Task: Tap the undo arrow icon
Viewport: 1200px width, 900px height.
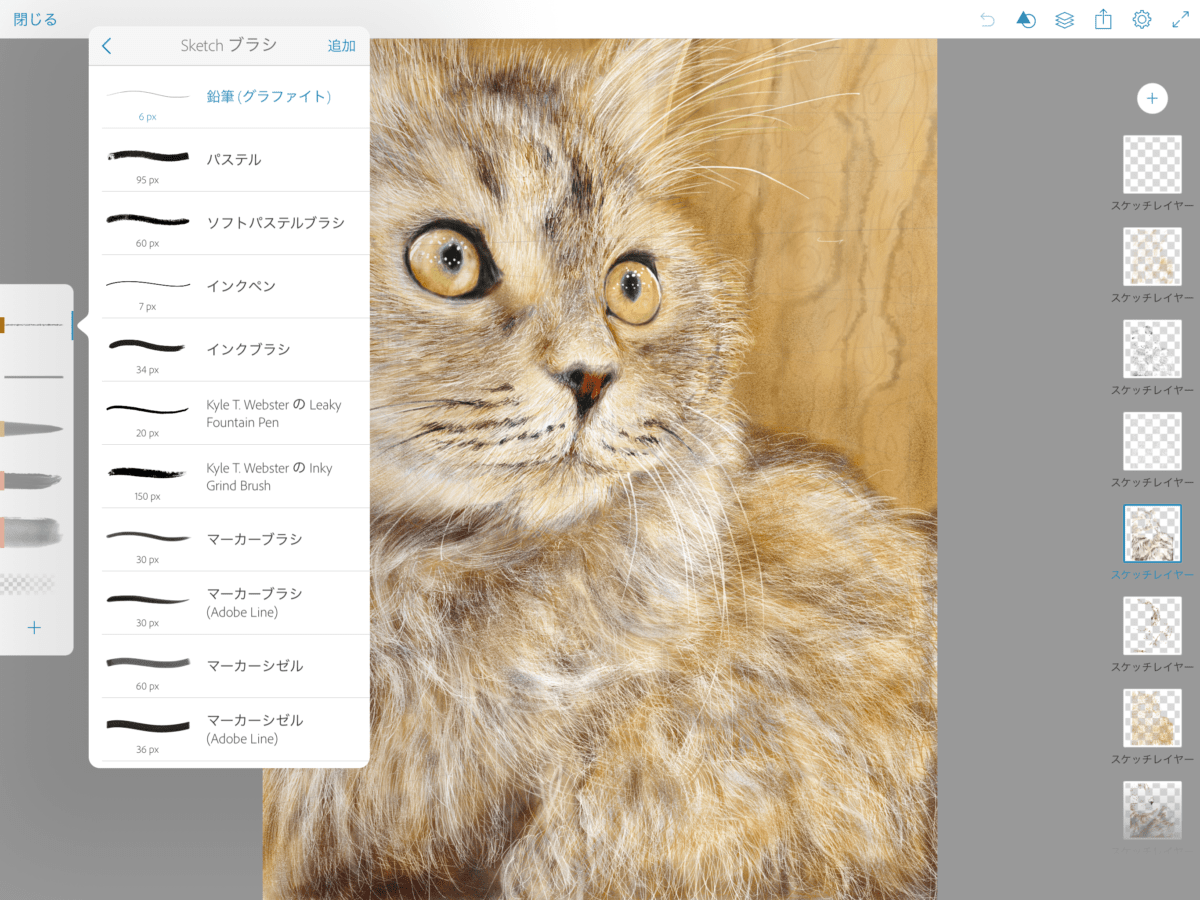Action: pyautogui.click(x=987, y=20)
